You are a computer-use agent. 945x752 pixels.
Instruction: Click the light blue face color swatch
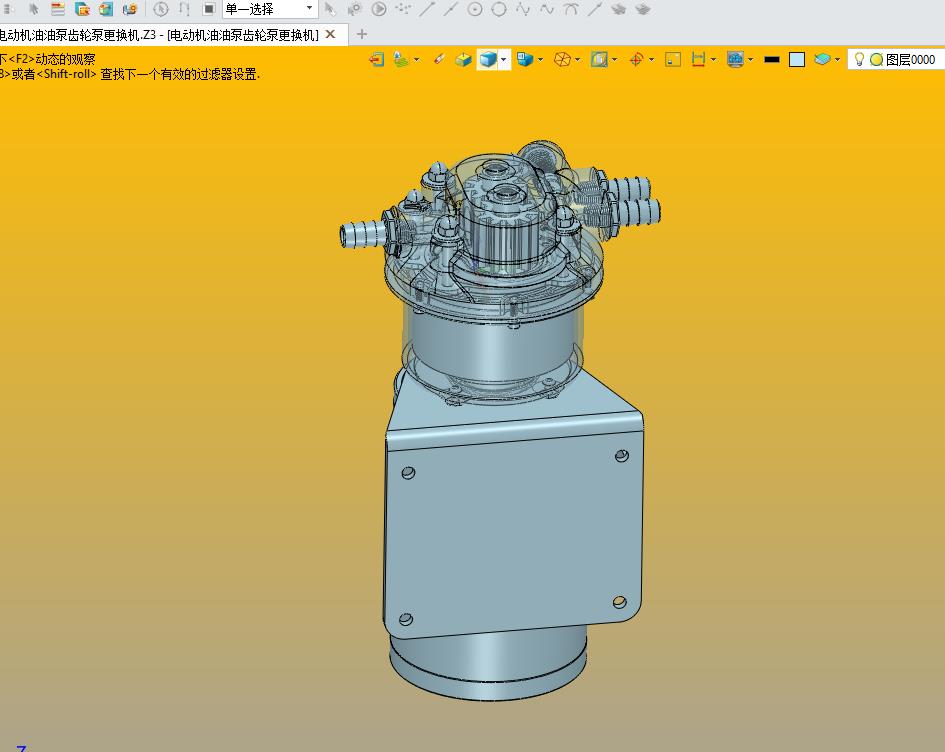(797, 60)
